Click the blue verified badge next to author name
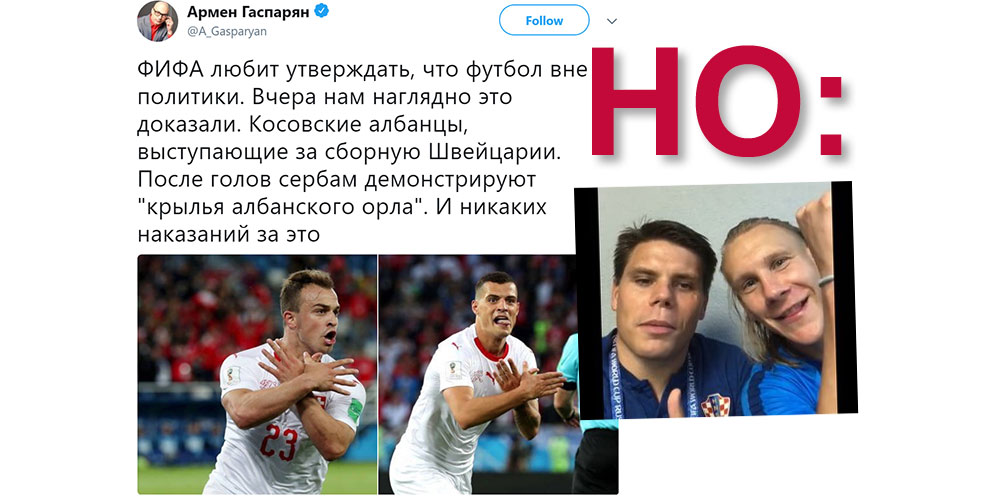Screen dimensions: 1000x500 323,11
